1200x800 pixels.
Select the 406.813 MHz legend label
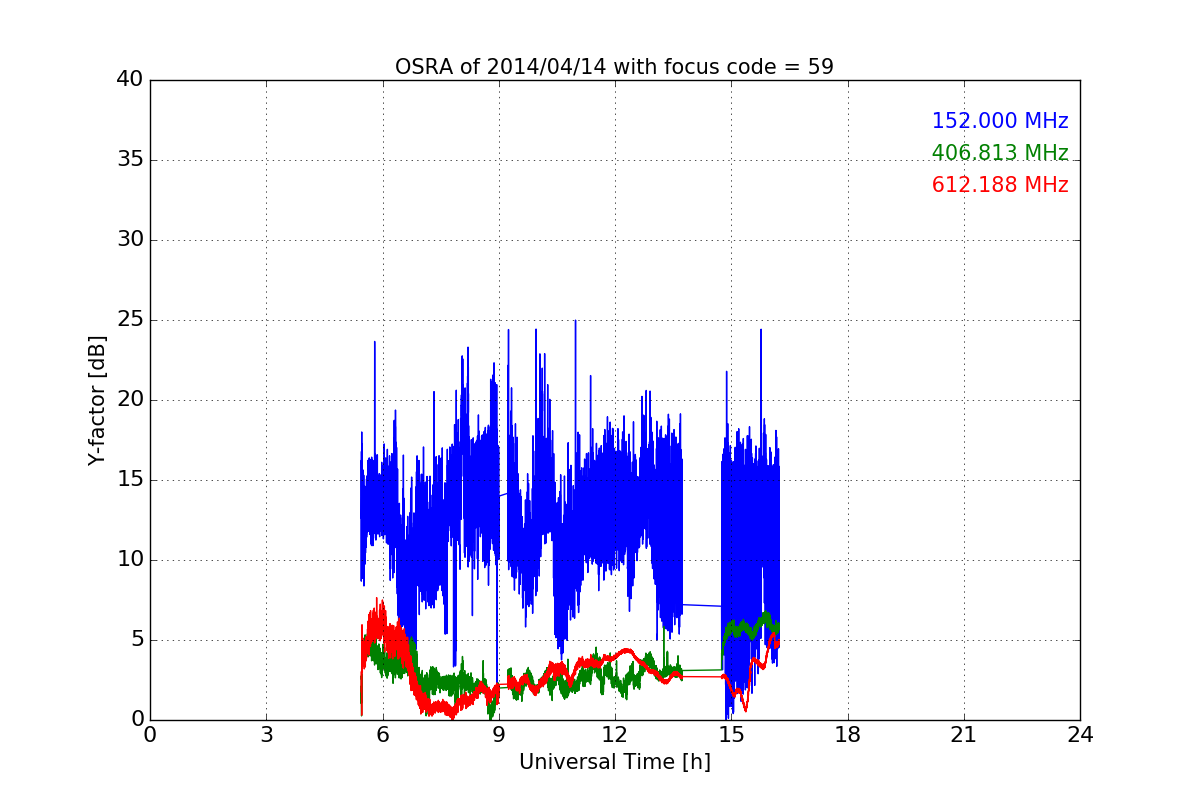[x=1000, y=153]
